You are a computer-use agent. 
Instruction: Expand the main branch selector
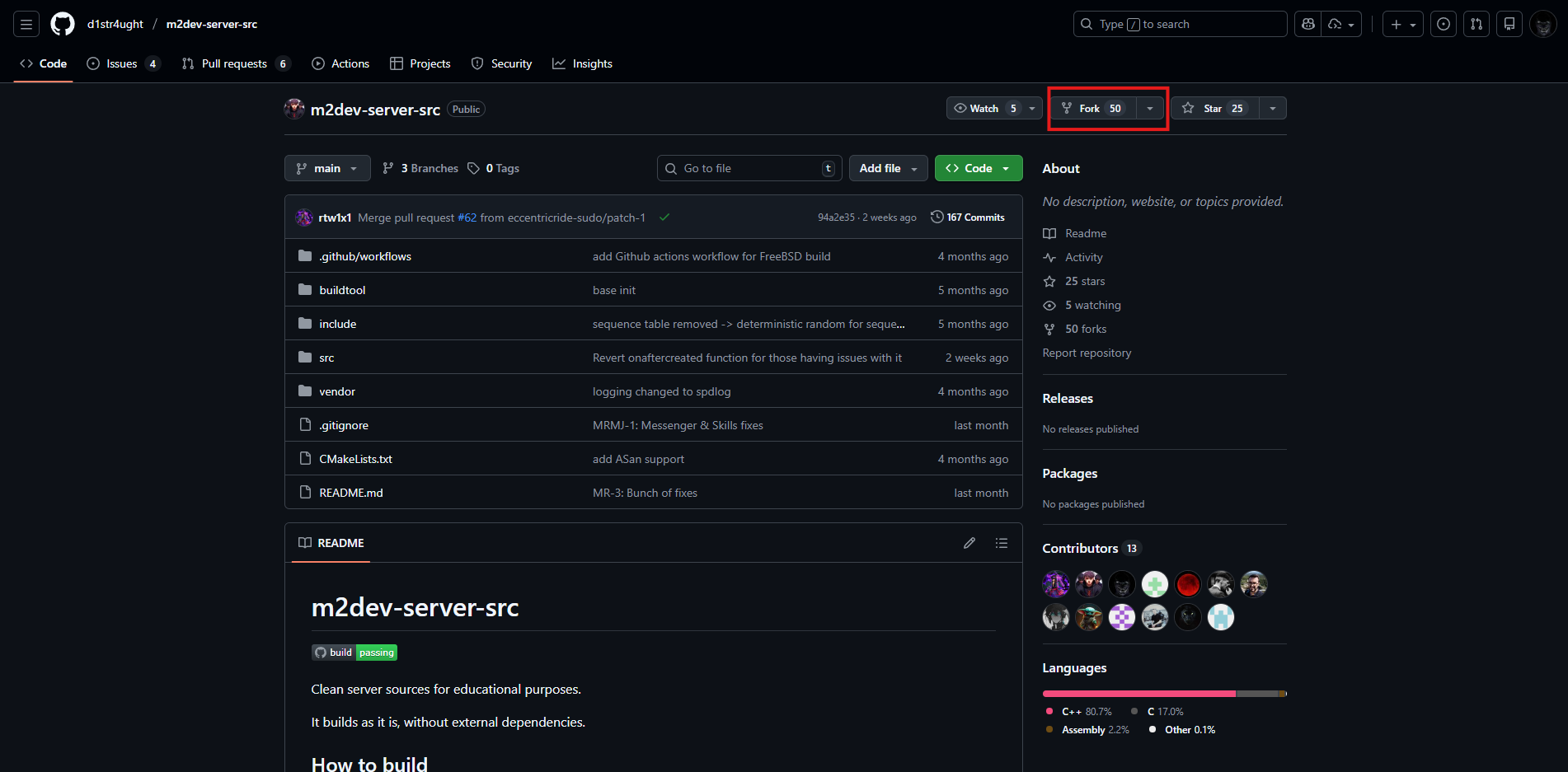[327, 168]
